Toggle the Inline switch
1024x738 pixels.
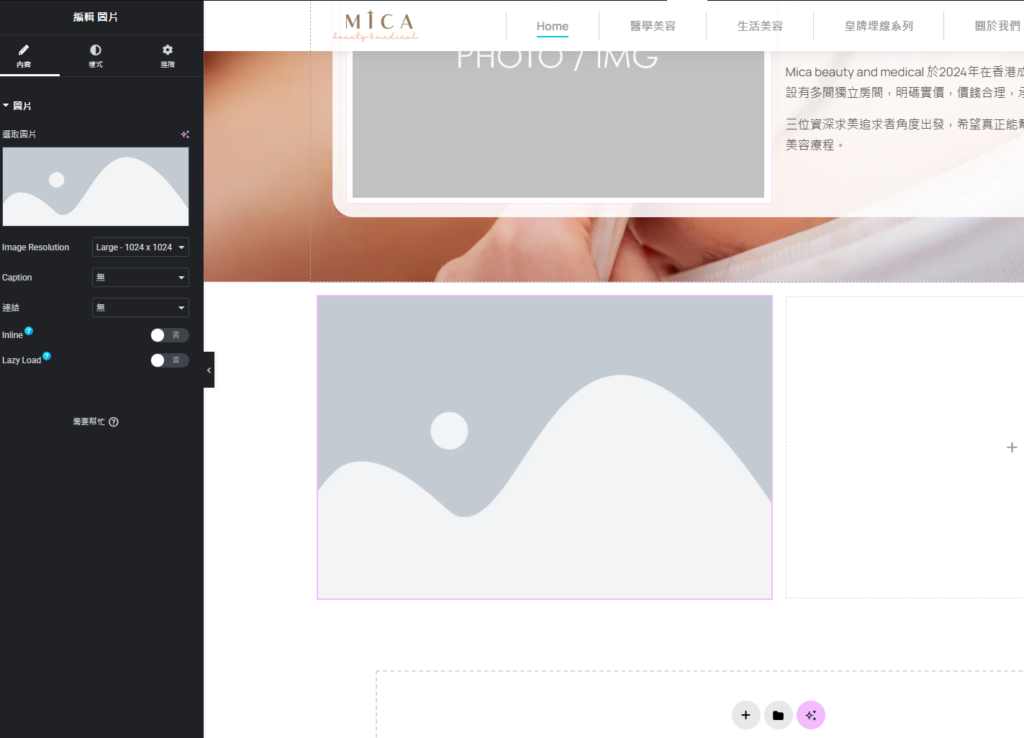tap(169, 335)
